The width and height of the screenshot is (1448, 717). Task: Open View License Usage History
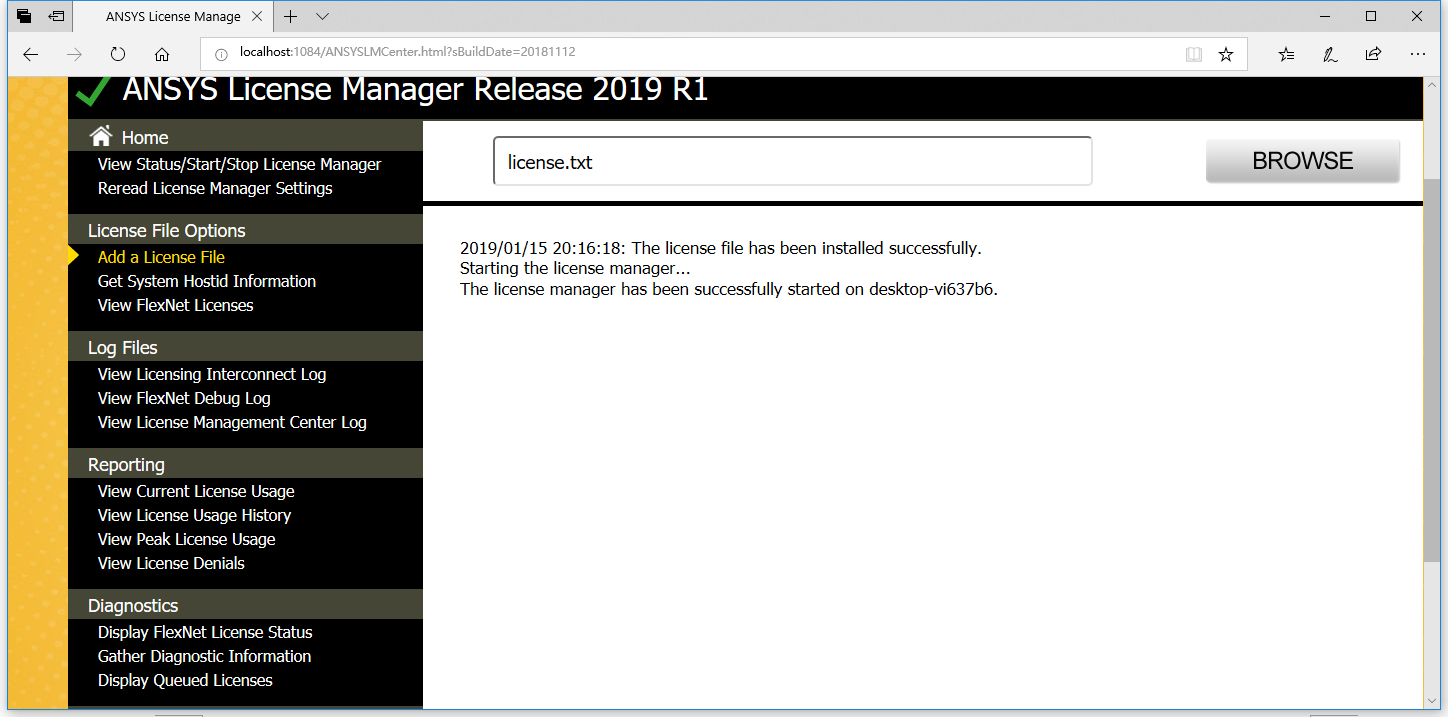[x=194, y=515]
